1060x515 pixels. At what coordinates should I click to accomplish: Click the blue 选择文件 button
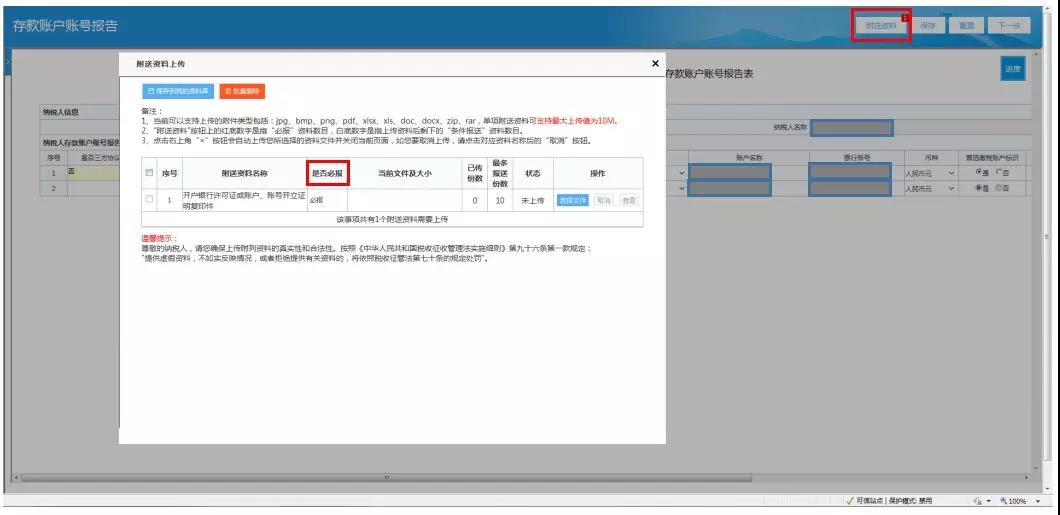[x=572, y=200]
